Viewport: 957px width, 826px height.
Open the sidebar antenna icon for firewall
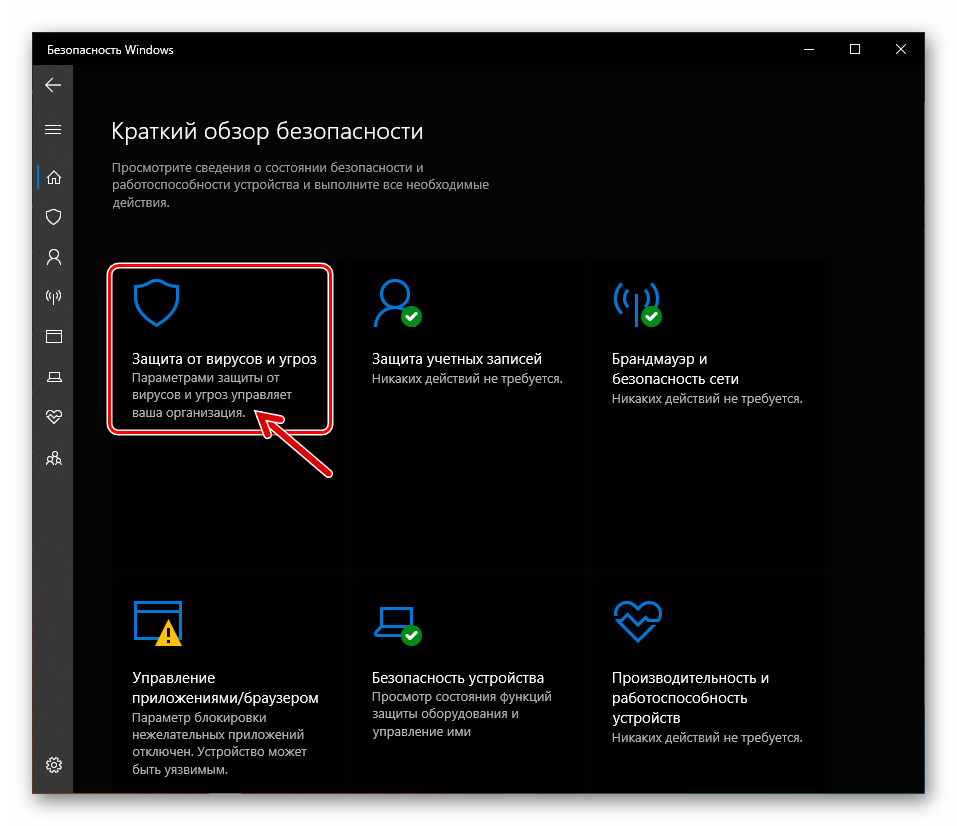click(54, 297)
